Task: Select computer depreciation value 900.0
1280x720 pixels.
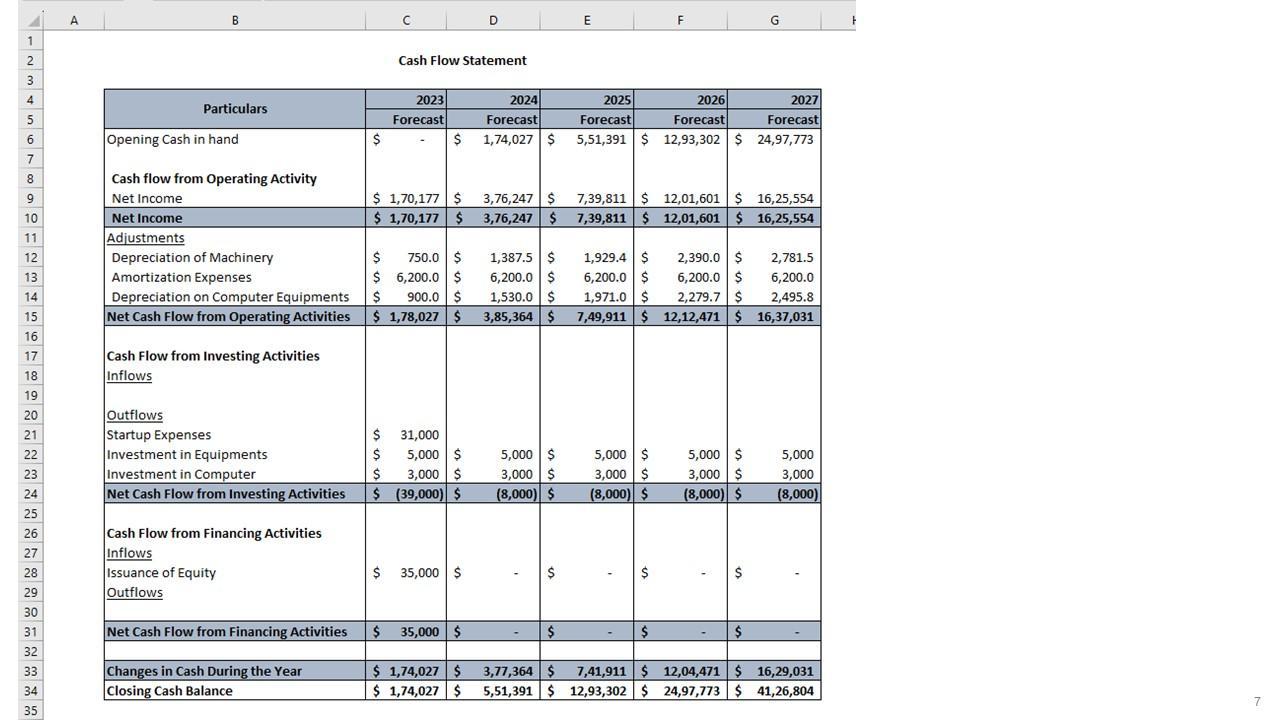Action: pyautogui.click(x=406, y=297)
